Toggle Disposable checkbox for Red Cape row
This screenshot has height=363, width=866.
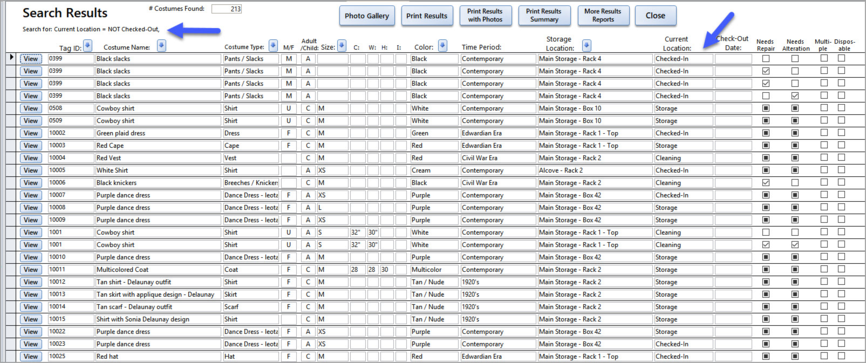841,145
